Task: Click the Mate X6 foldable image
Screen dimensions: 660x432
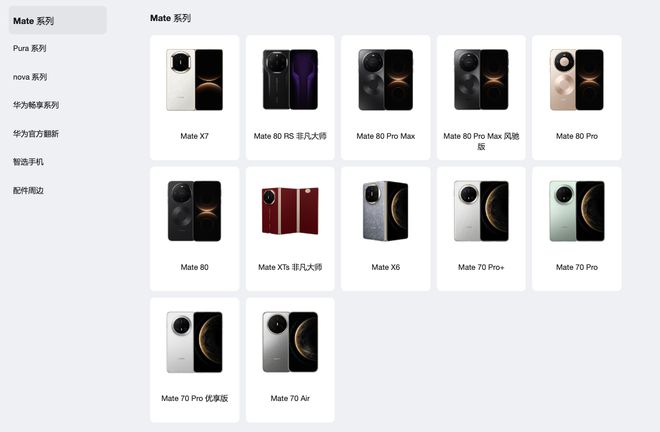Action: pos(386,211)
